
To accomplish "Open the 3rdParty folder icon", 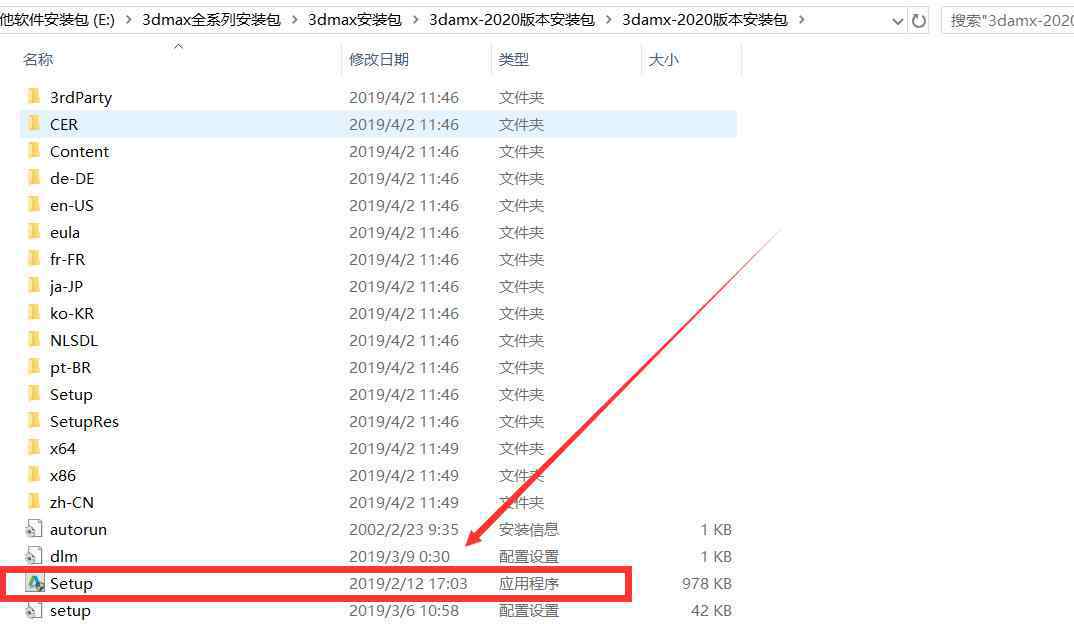I will [x=34, y=97].
